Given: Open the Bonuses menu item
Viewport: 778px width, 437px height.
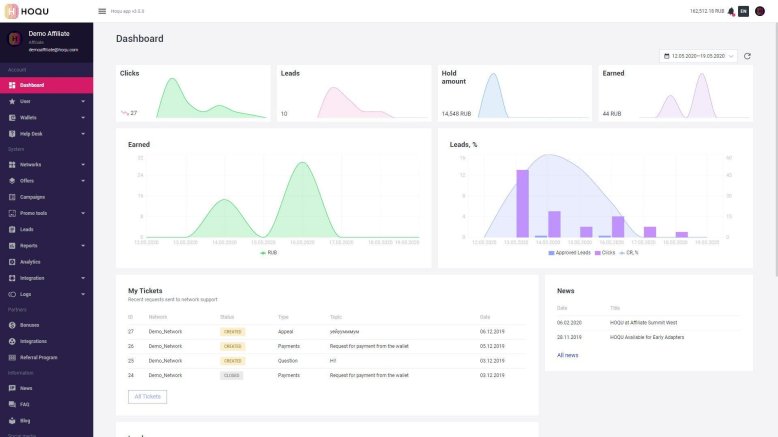Looking at the screenshot, I should [x=46, y=325].
